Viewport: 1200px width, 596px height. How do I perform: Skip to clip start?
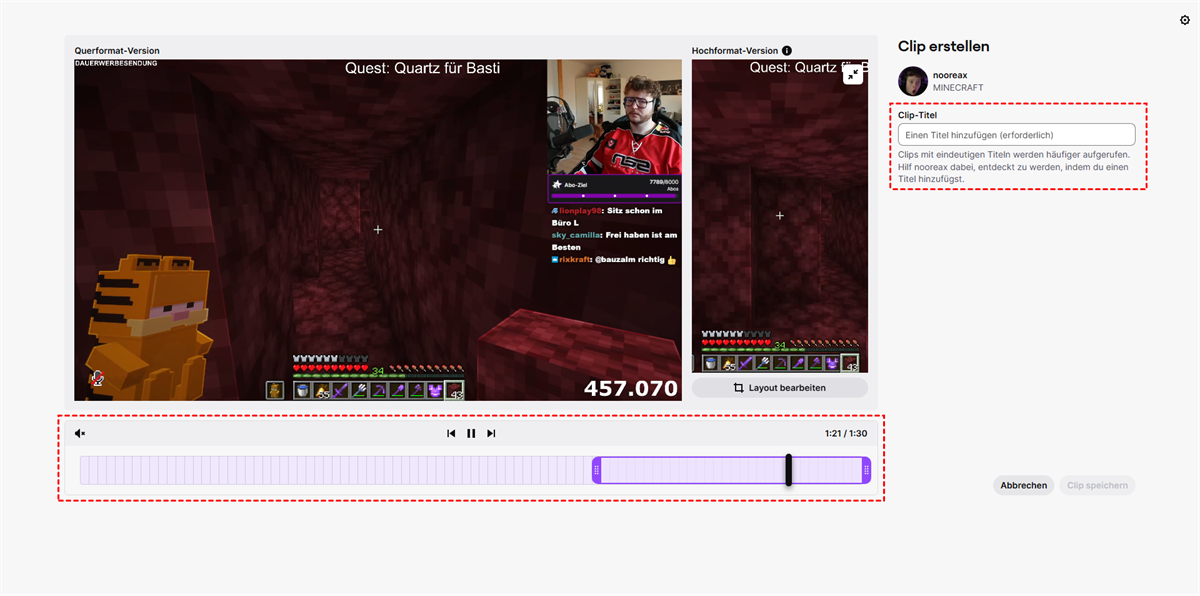coord(451,433)
